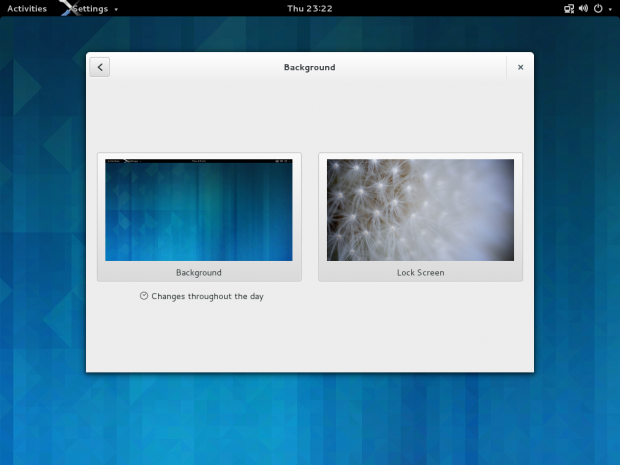The width and height of the screenshot is (620, 465).
Task: Open the Activities overview
Action: click(x=27, y=8)
